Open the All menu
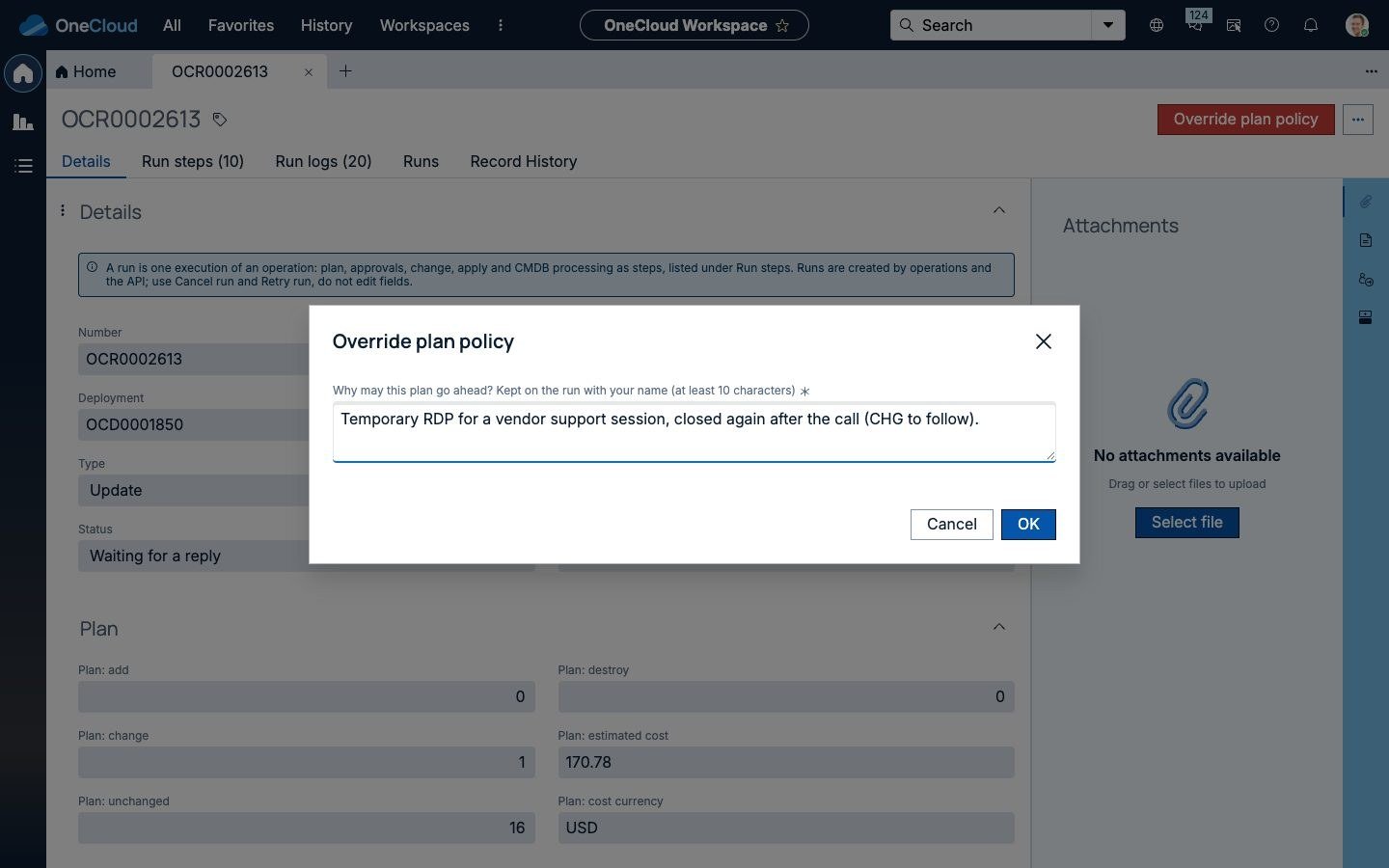Screen dimensions: 1389x868 [x=173, y=25]
